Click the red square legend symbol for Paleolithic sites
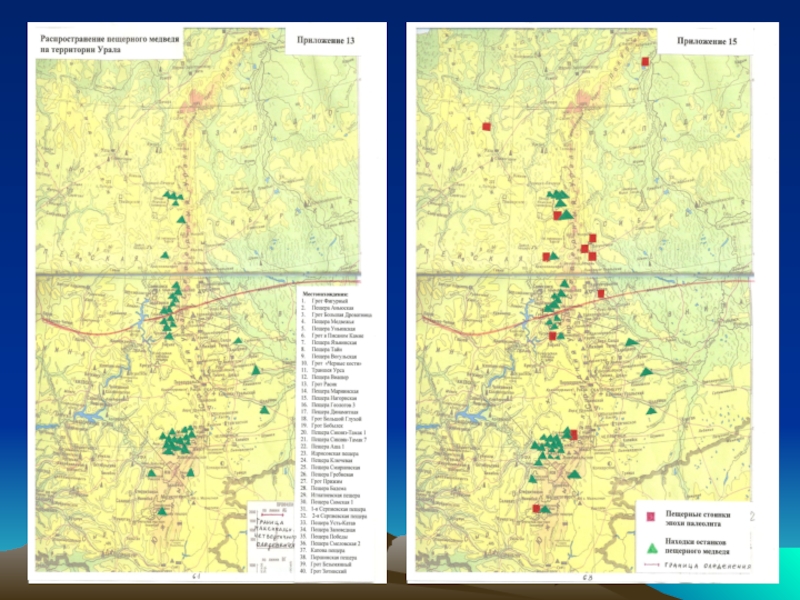The image size is (800, 600). 651,517
